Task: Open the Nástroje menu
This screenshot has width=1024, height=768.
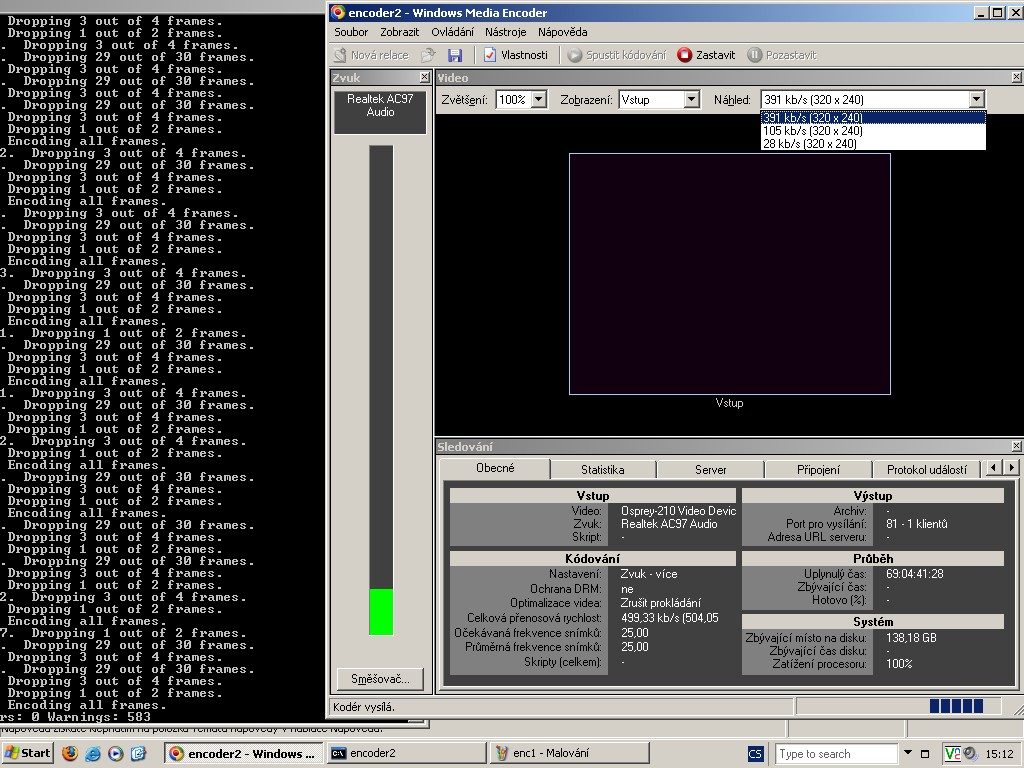Action: (505, 32)
